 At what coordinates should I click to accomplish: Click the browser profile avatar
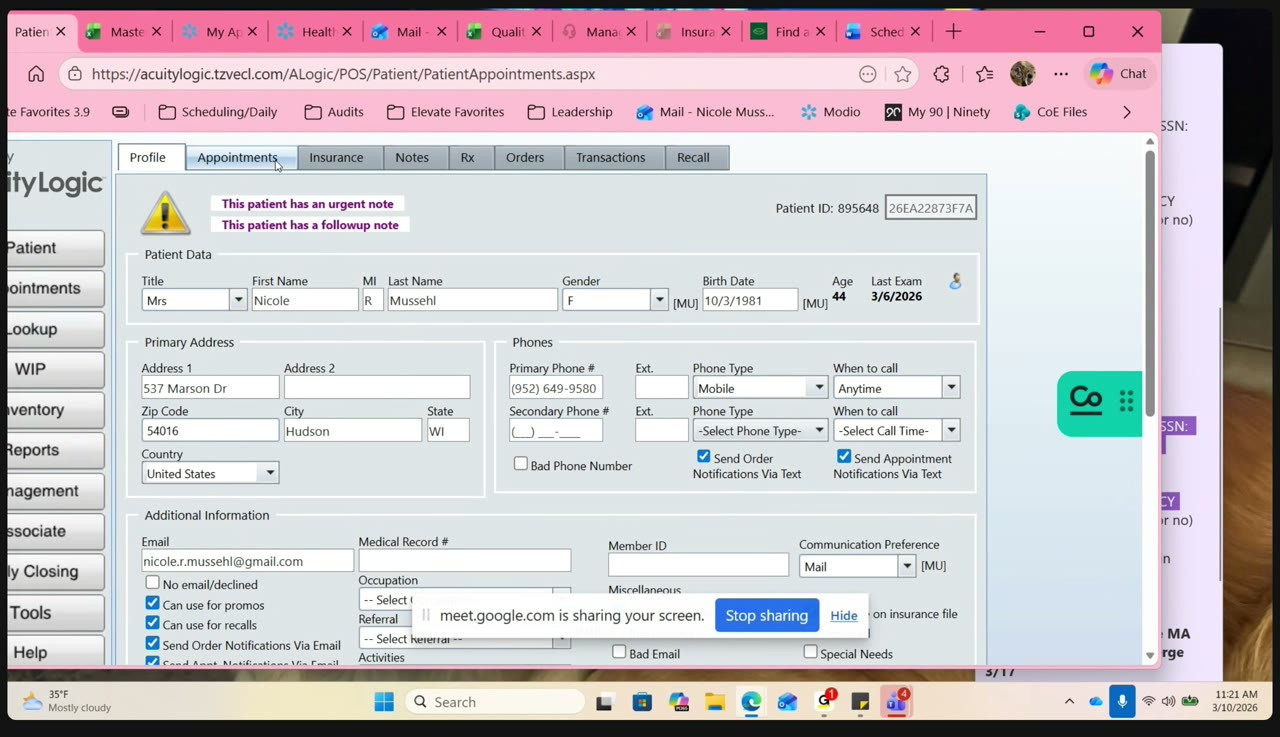1022,74
